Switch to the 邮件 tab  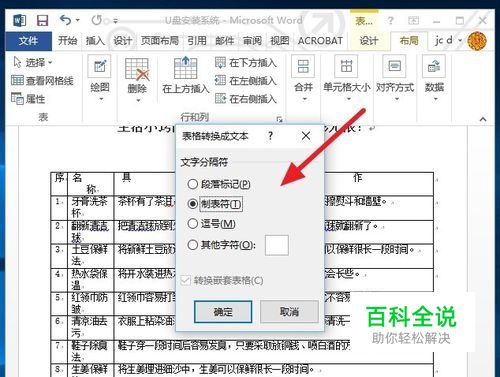pos(224,41)
